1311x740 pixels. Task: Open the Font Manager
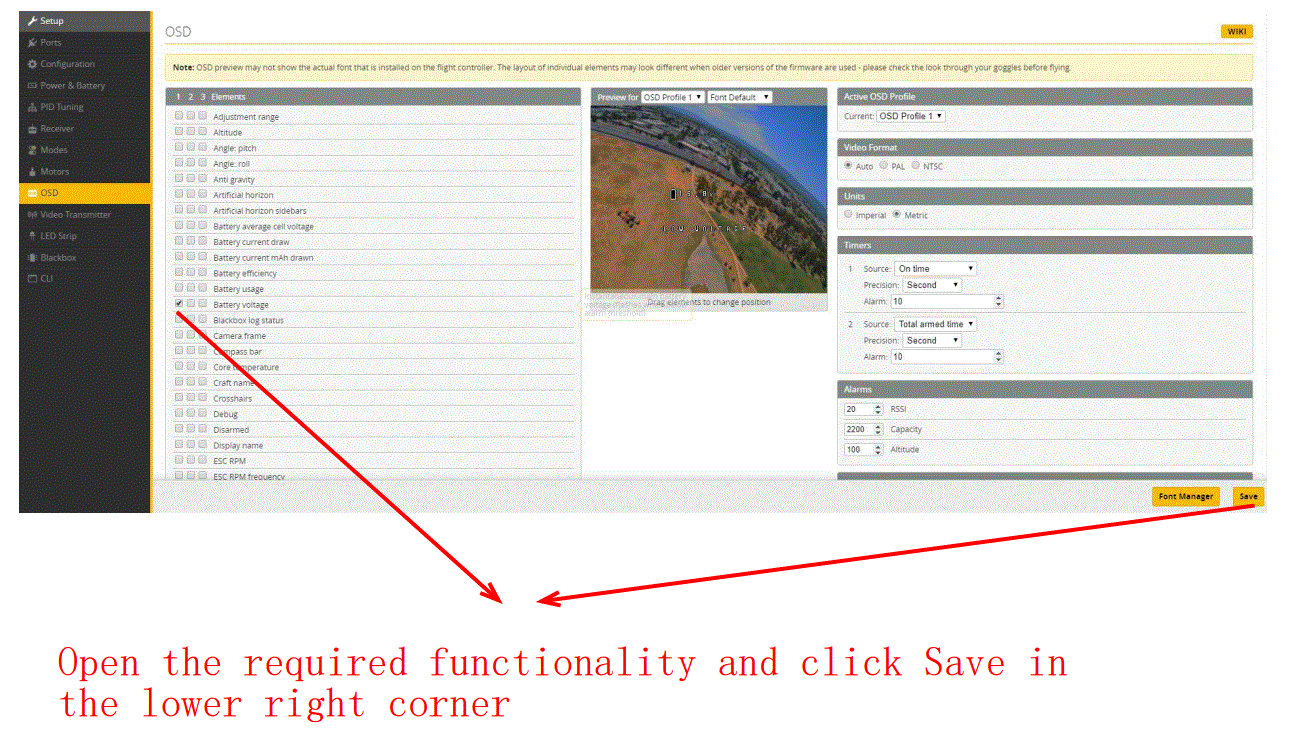[1186, 496]
